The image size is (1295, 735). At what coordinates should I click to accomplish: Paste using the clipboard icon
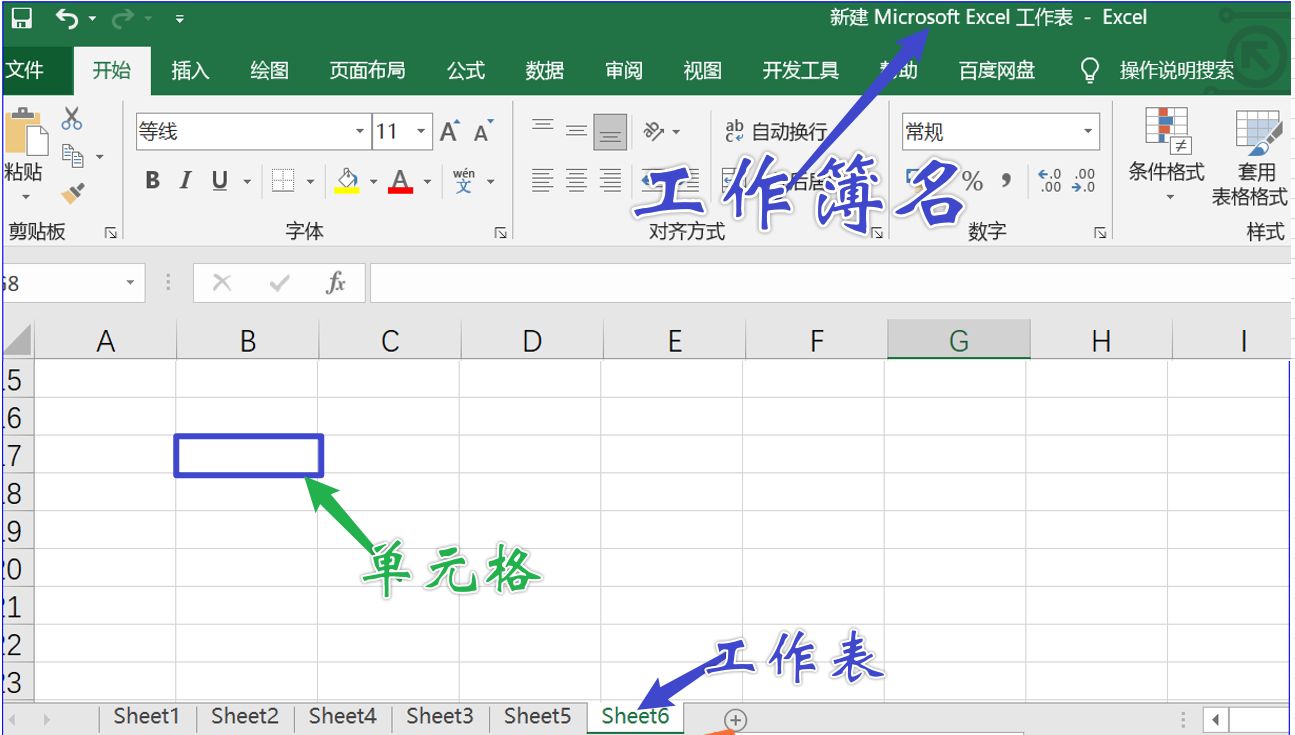pyautogui.click(x=26, y=133)
